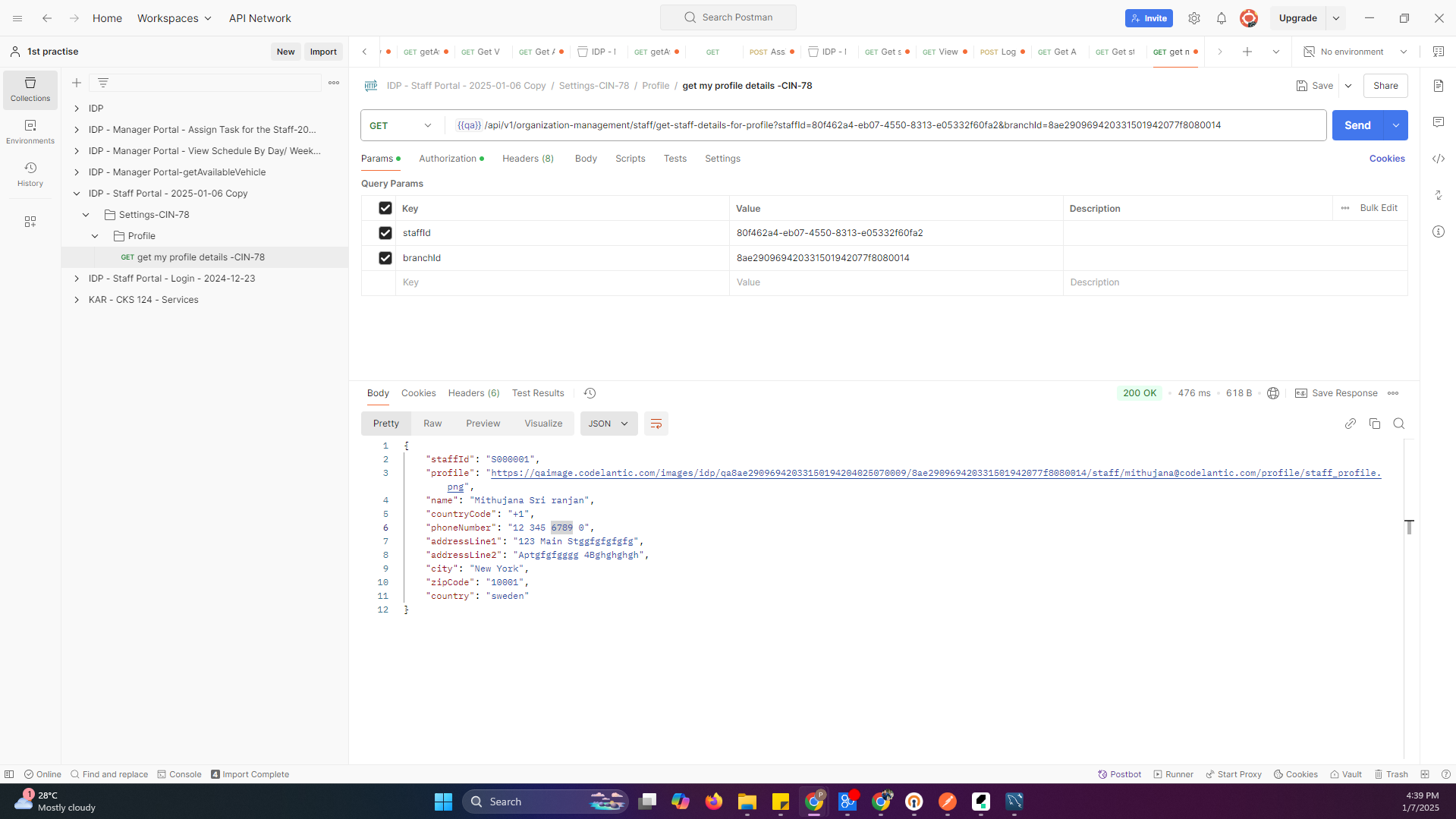1456x819 pixels.
Task: Open the No environment selector
Action: pos(1355,52)
